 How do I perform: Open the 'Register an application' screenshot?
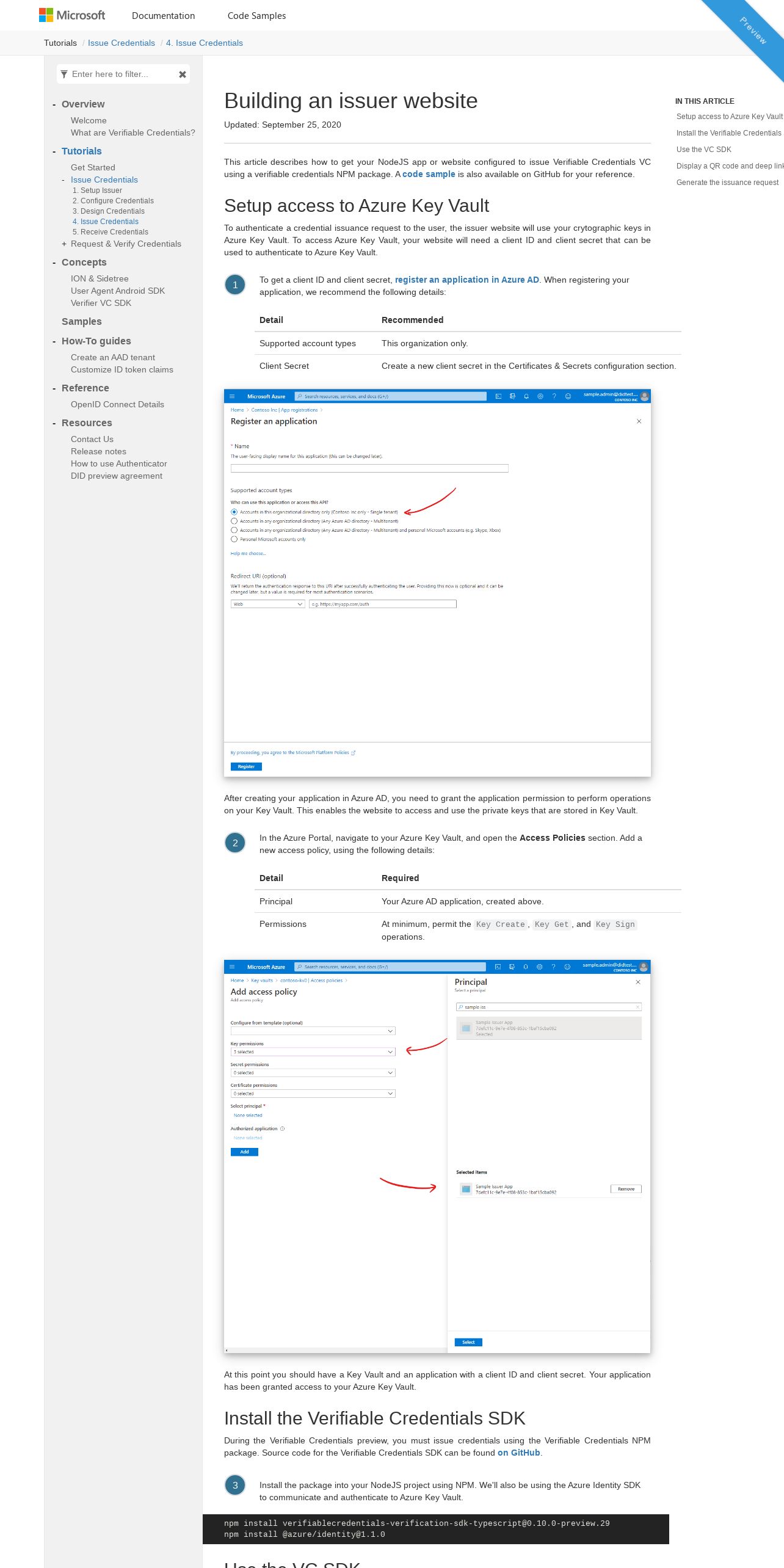pyautogui.click(x=437, y=583)
